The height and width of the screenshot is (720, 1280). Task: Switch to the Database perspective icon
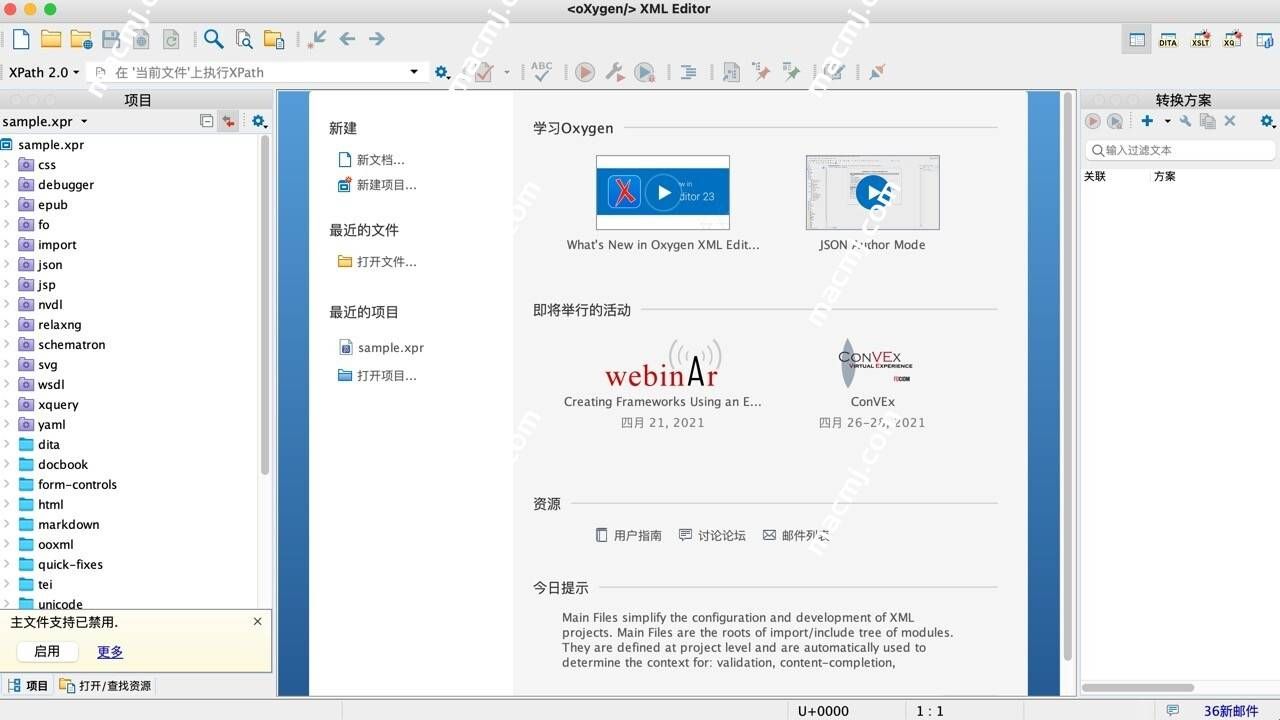coord(1263,40)
